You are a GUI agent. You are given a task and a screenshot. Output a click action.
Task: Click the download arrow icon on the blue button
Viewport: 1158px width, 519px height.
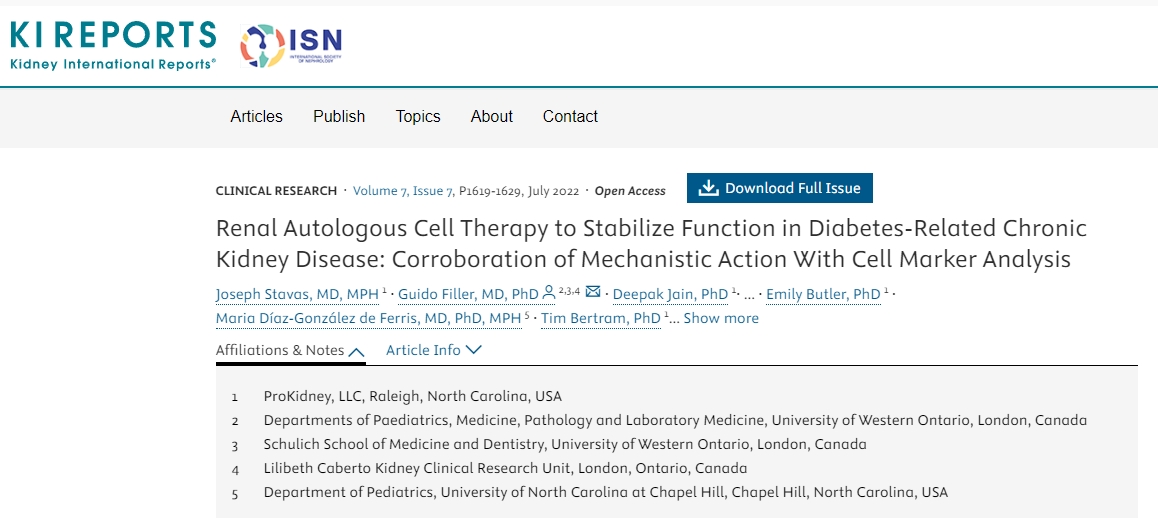coord(708,188)
